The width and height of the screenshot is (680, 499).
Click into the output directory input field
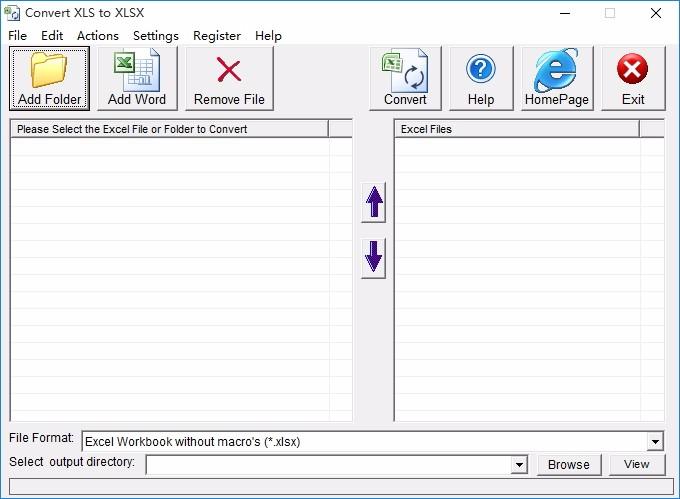point(329,465)
